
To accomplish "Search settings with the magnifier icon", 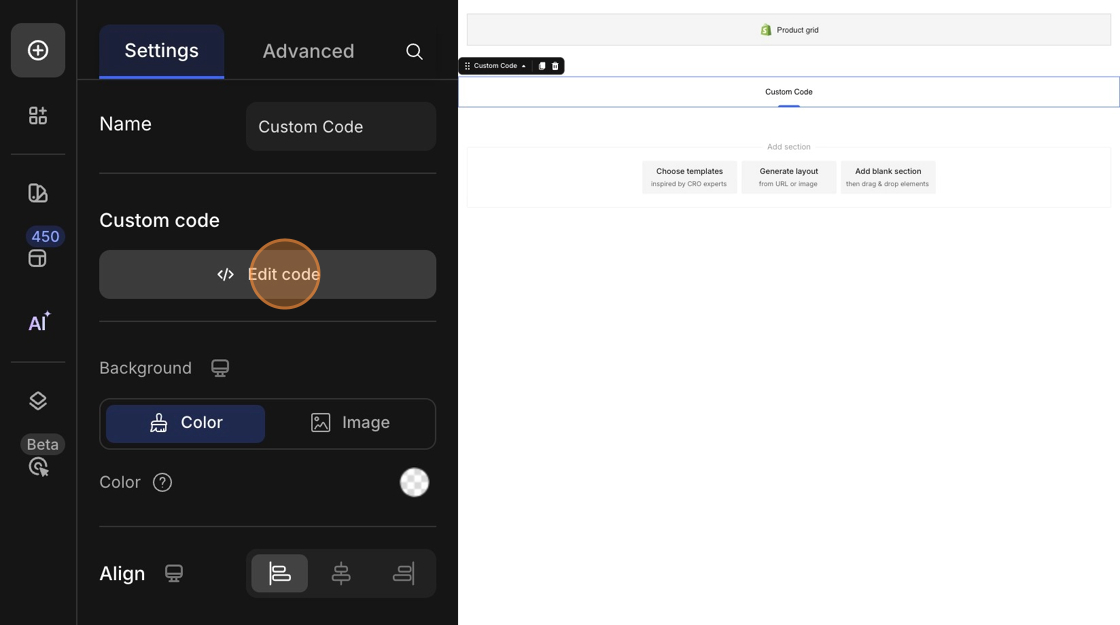I will [414, 51].
